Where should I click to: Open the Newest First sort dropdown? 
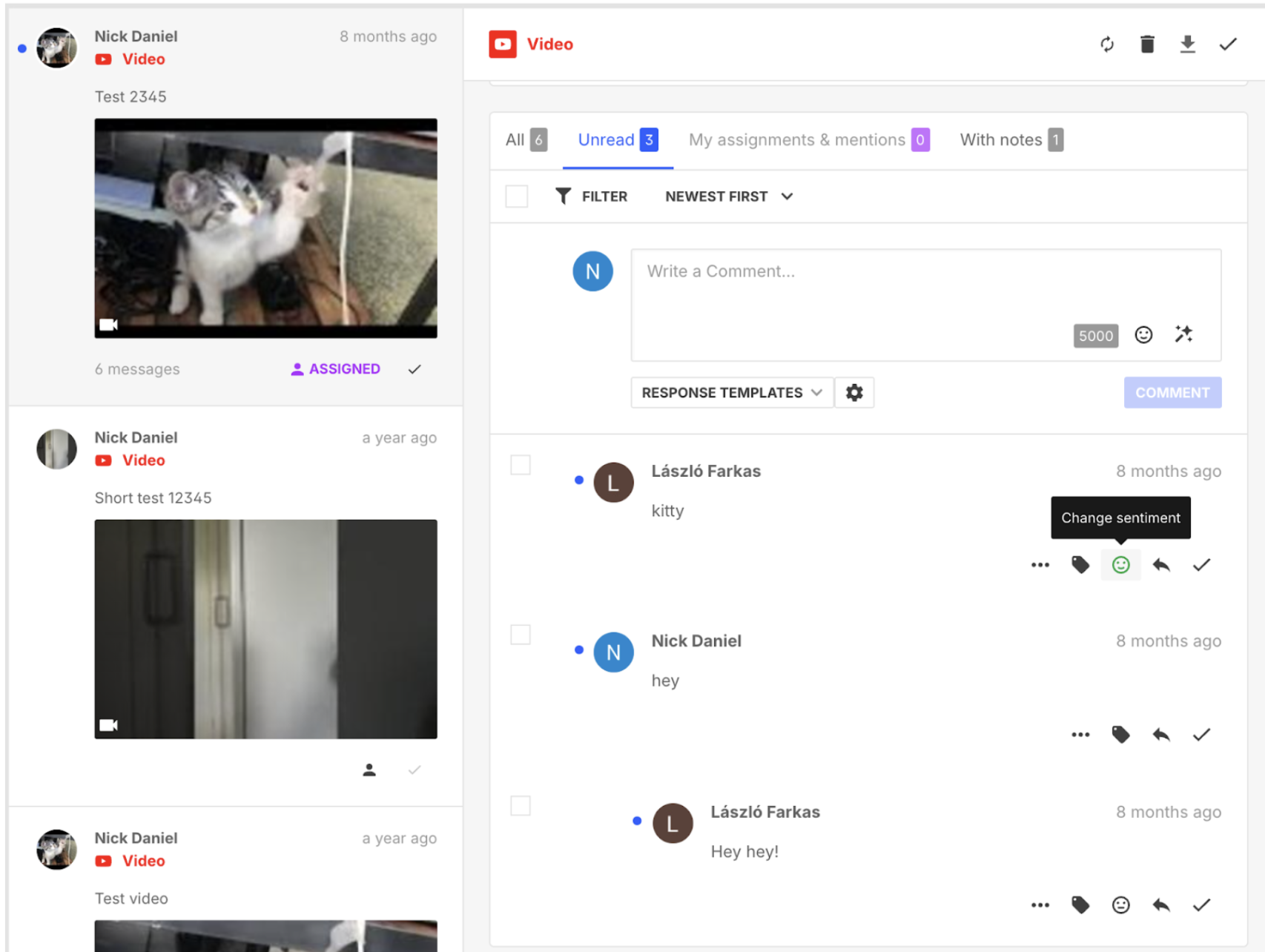pyautogui.click(x=729, y=196)
